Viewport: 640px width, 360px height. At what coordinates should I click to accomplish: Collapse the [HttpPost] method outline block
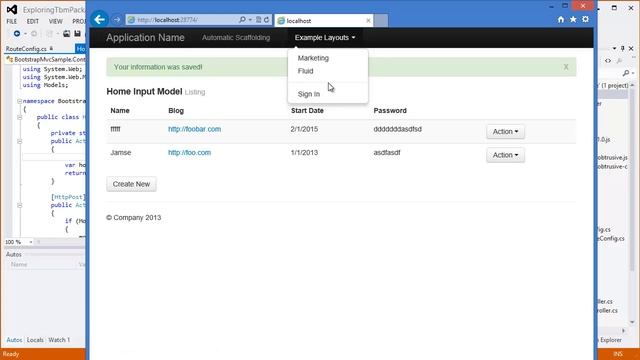[x=19, y=205]
